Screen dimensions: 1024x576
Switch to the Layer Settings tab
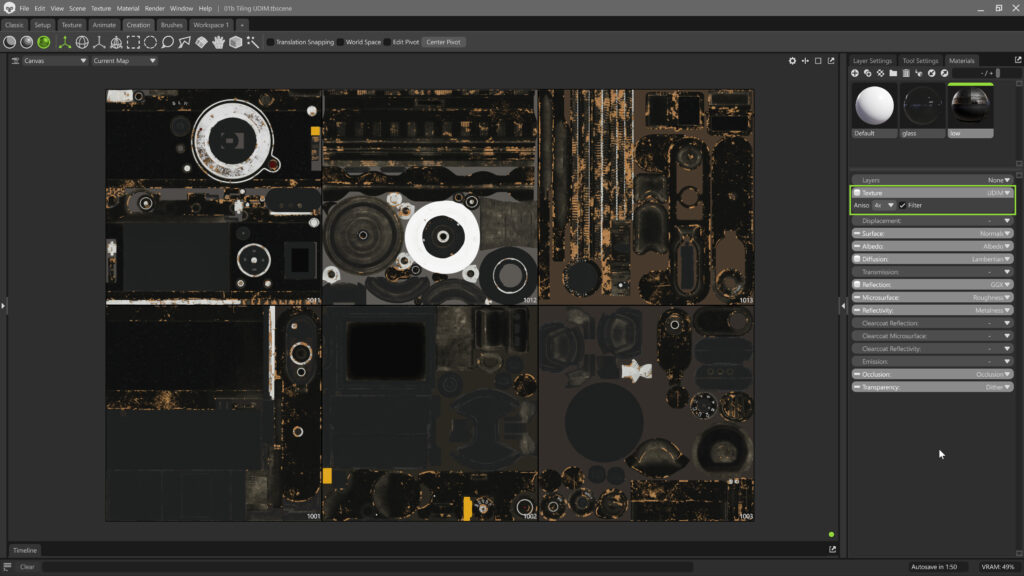[x=872, y=61]
